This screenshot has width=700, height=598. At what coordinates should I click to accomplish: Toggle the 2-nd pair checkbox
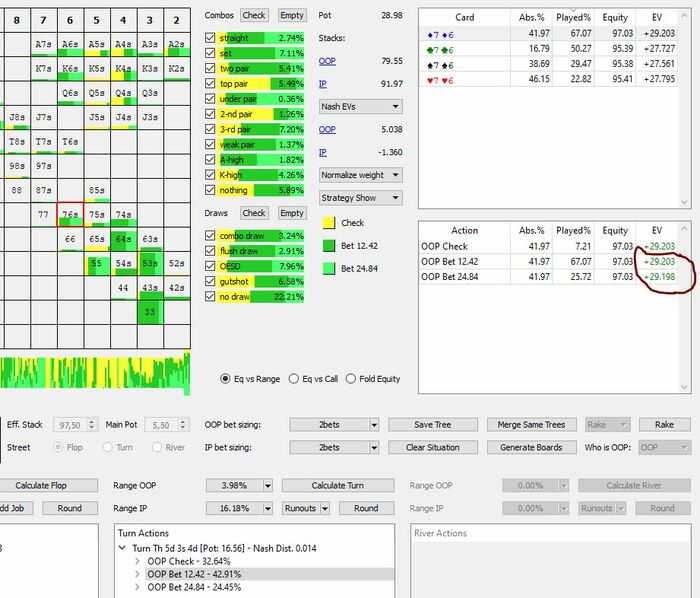(x=210, y=114)
